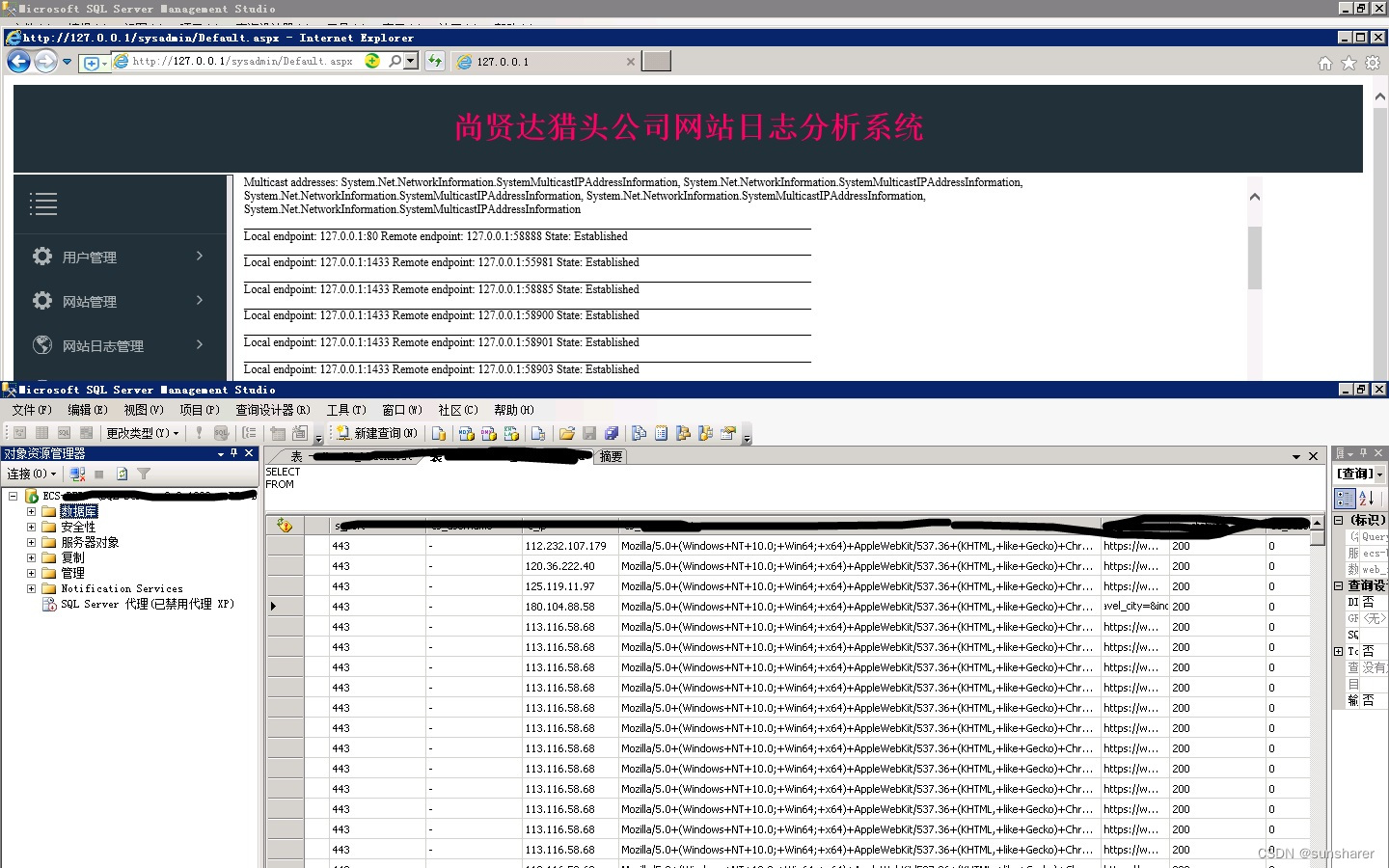Viewport: 1389px width, 868px height.
Task: Click the Show Criteria Pane grid icon
Action: coord(41,433)
